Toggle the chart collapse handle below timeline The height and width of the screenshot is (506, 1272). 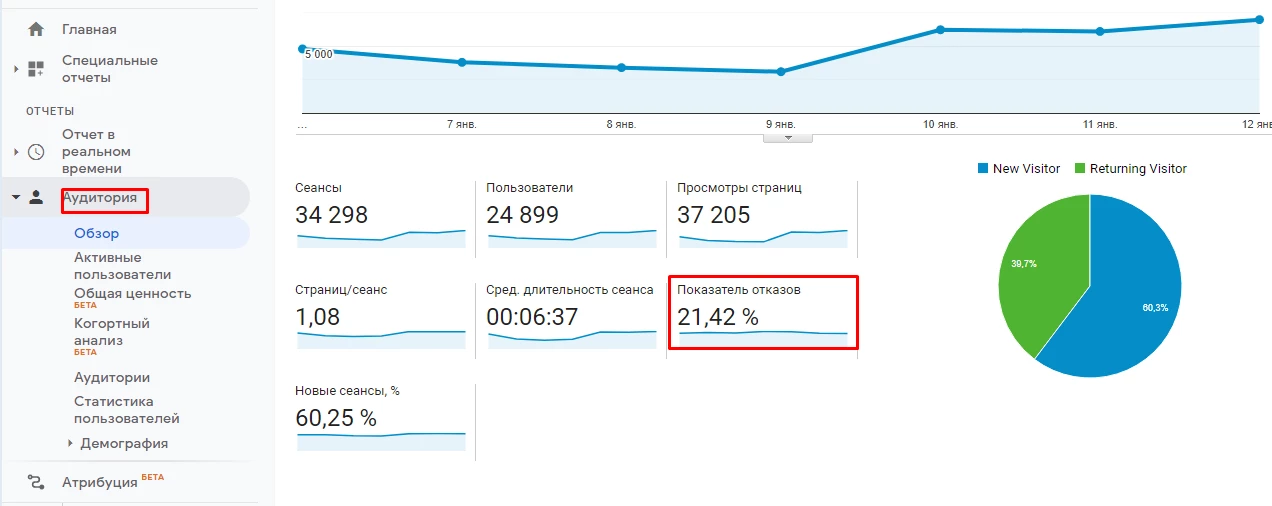pyautogui.click(x=788, y=138)
